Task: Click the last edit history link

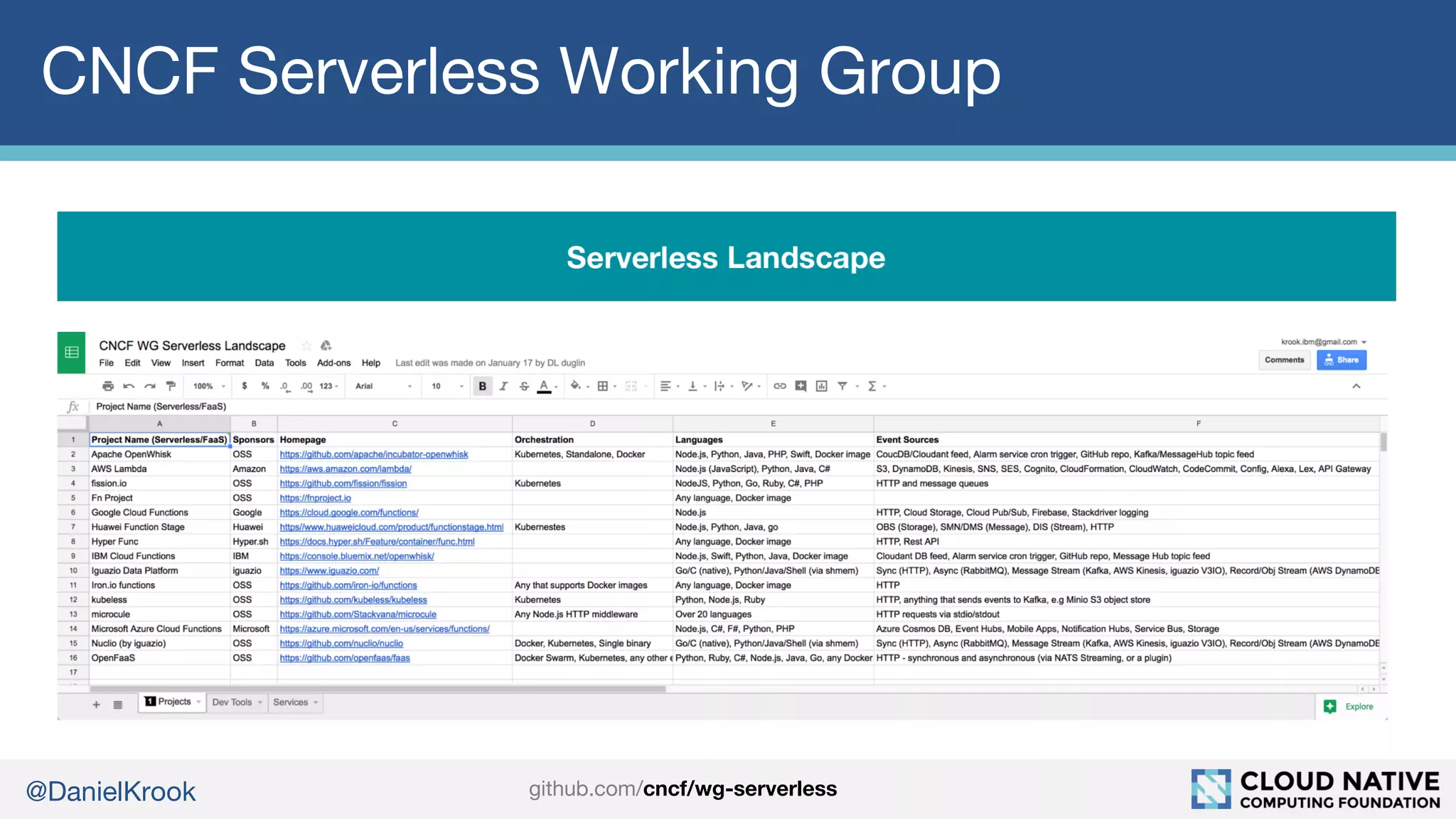Action: point(491,363)
